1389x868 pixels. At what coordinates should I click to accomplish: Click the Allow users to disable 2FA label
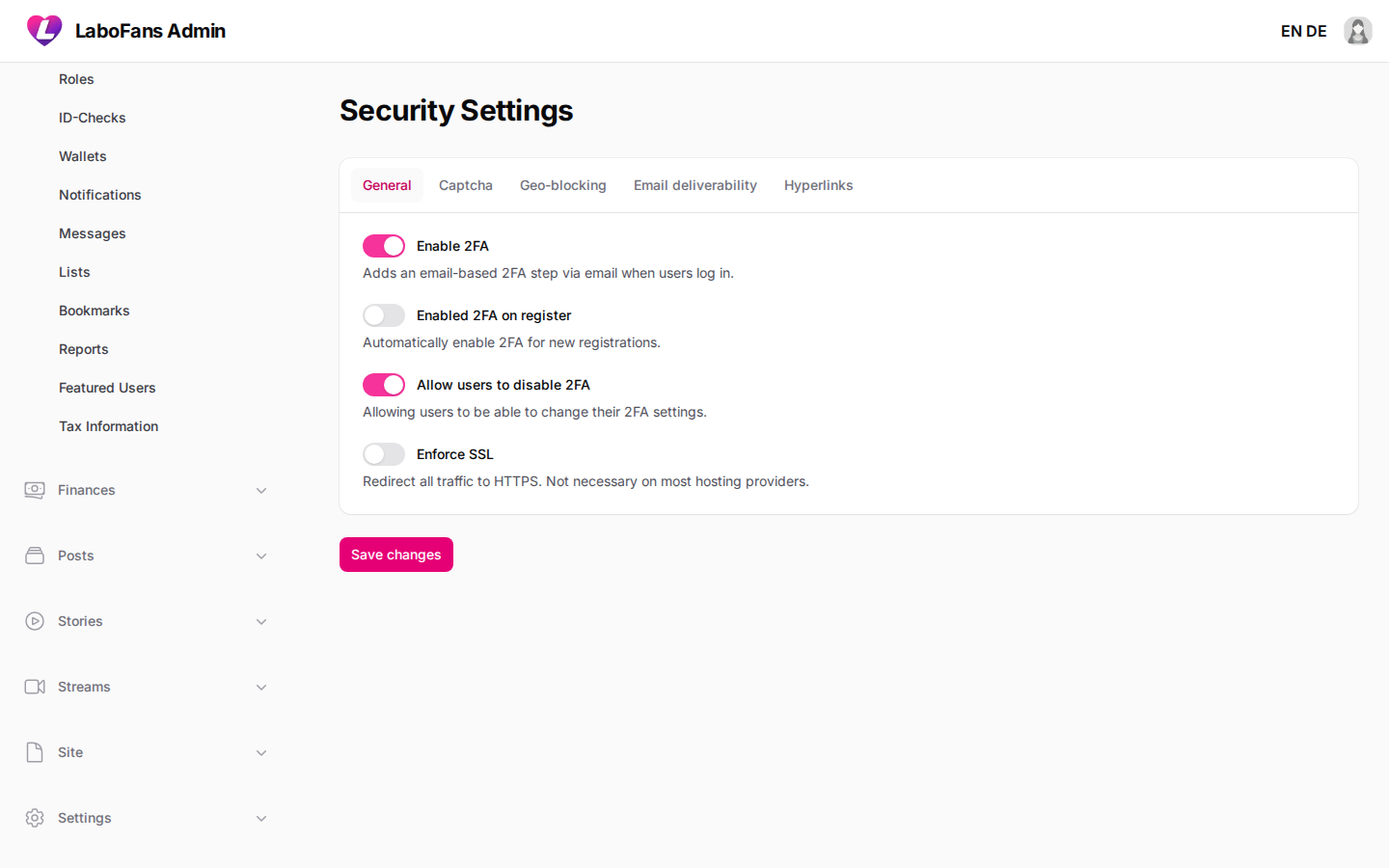504,385
